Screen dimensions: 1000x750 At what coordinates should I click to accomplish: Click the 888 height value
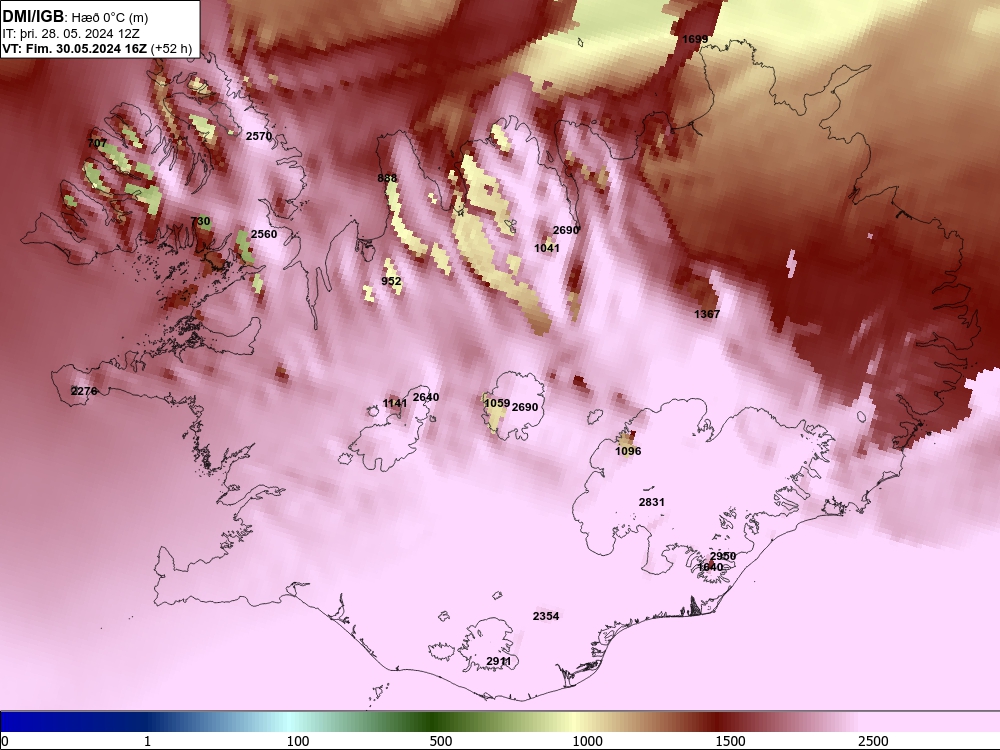click(387, 178)
